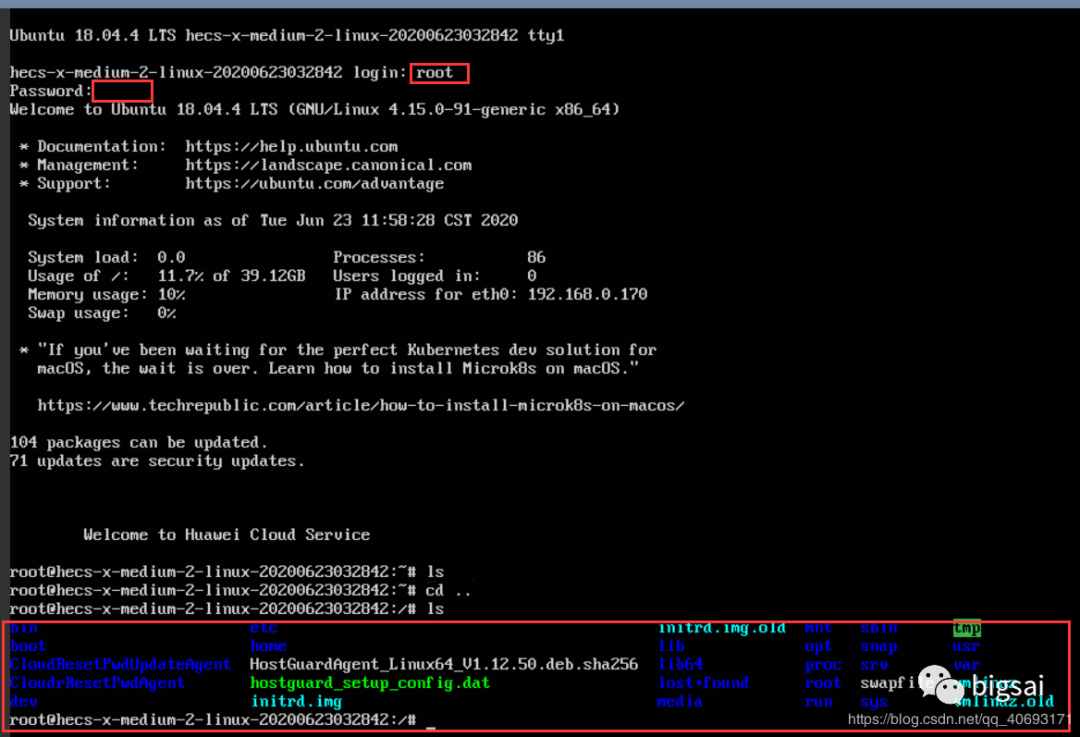Screen dimensions: 1080x737
Task: Click the 'etc' directory name
Action: click(264, 628)
